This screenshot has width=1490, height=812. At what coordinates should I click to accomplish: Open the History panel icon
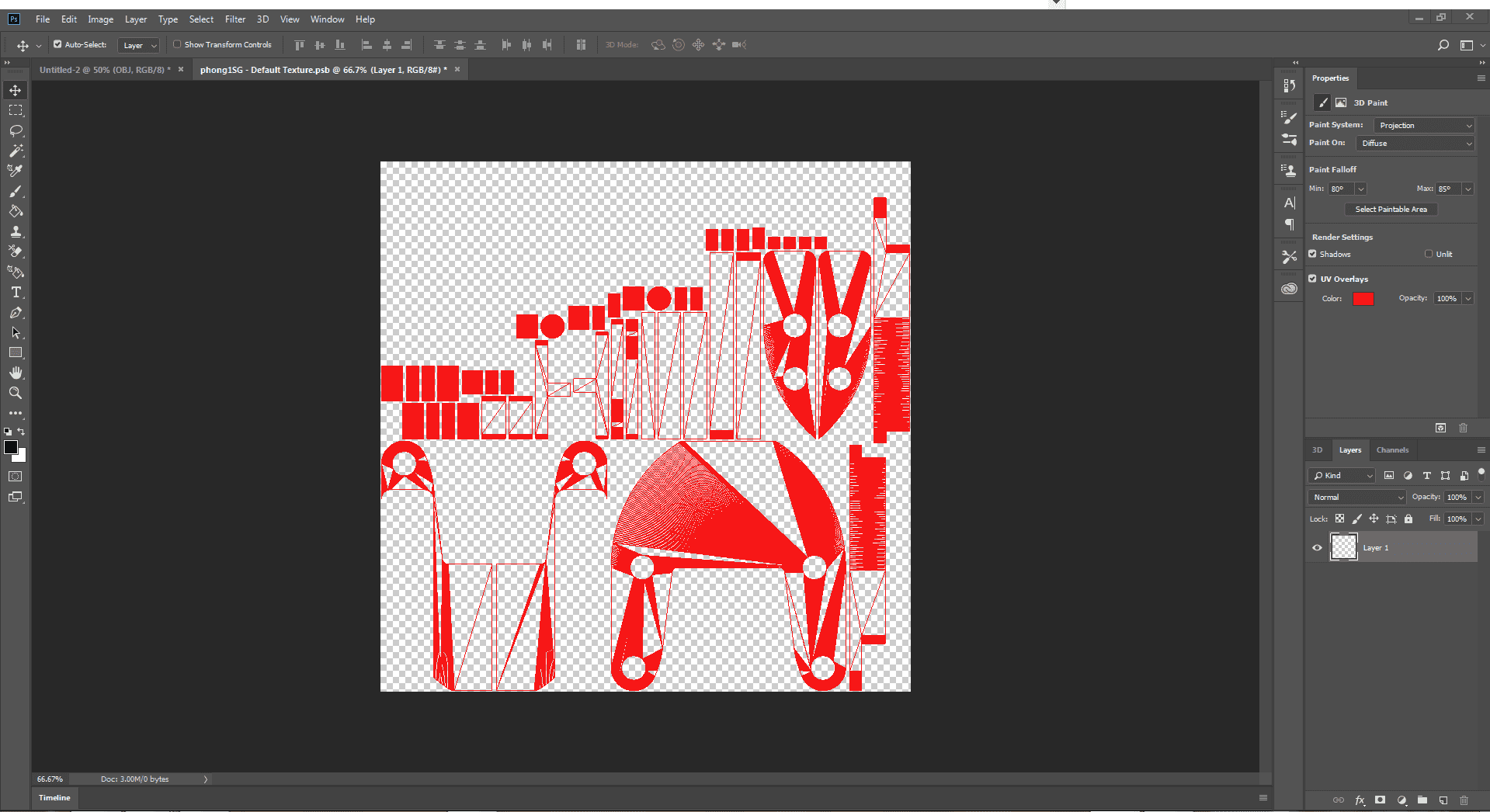pyautogui.click(x=1290, y=85)
